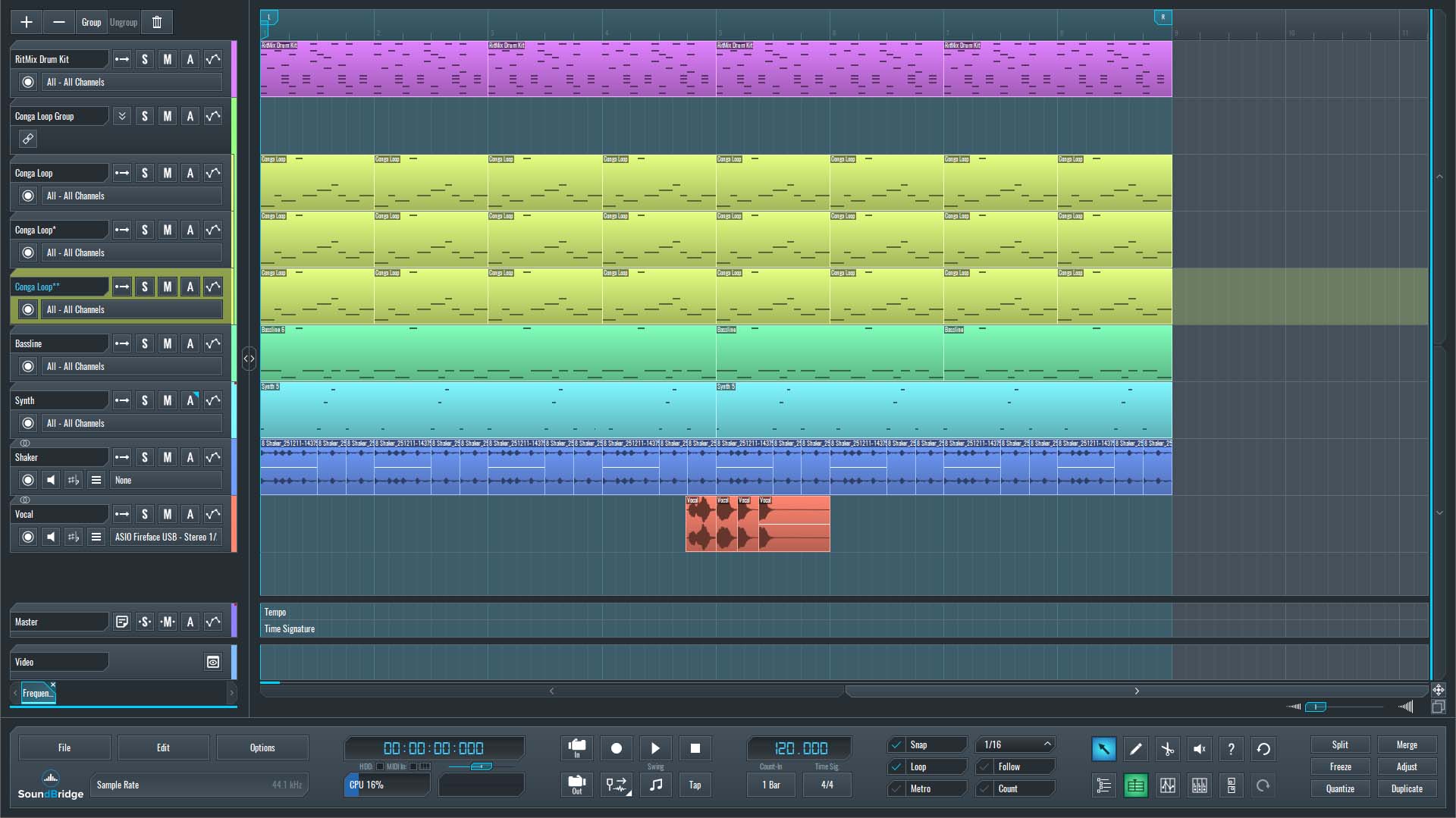Enable the Snap checkbox
This screenshot has height=818, width=1456.
click(x=897, y=744)
